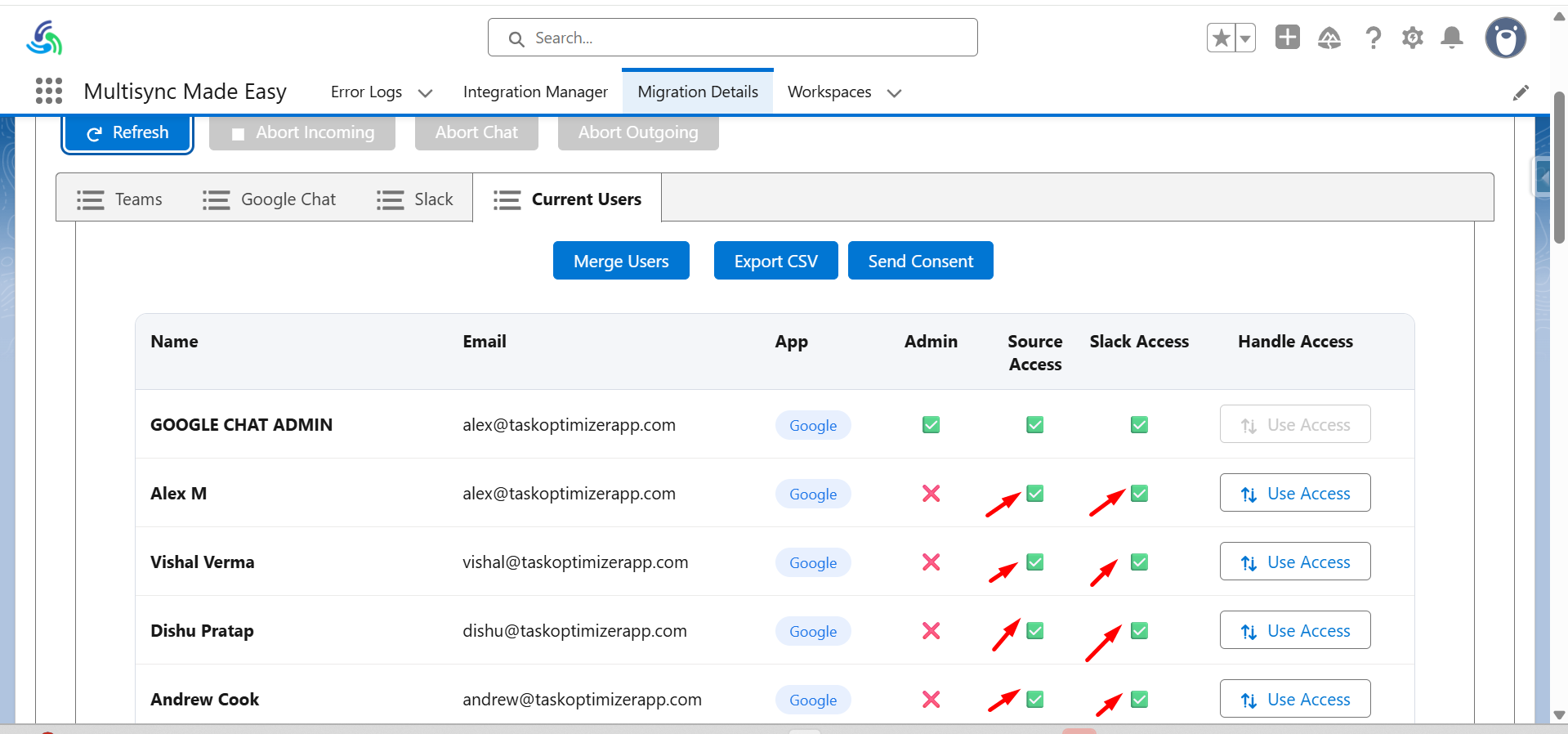Viewport: 1568px width, 734px height.
Task: Click the Refresh button
Action: coord(128,132)
